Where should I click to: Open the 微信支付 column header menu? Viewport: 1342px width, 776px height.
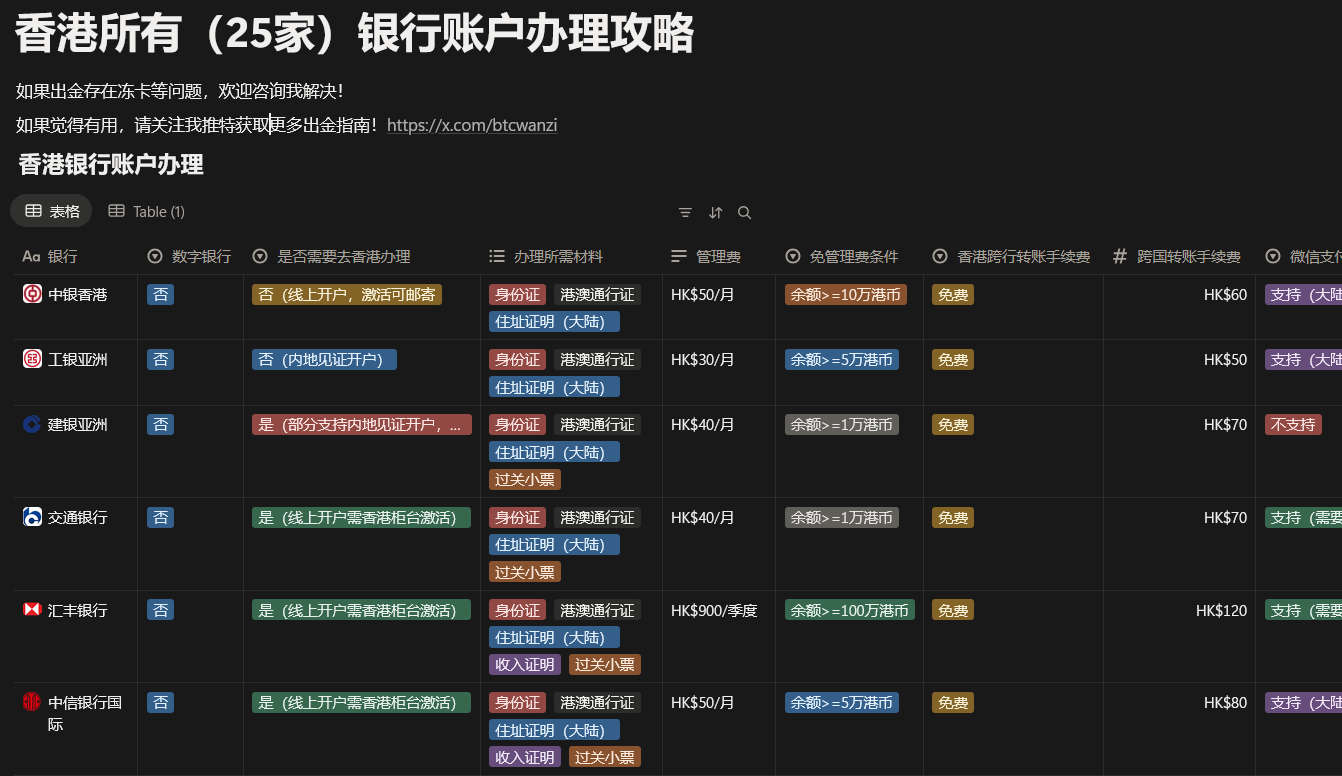tap(1299, 257)
